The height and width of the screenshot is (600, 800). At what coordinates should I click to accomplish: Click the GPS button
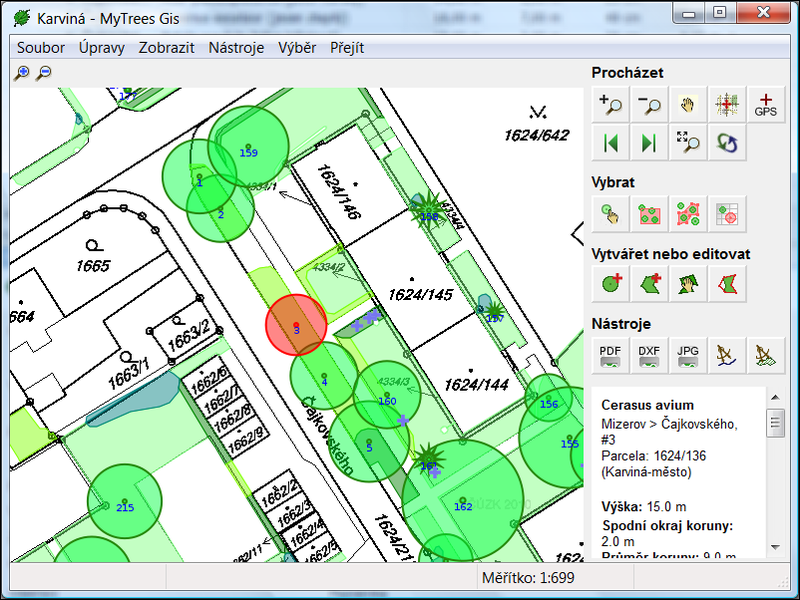tap(766, 105)
